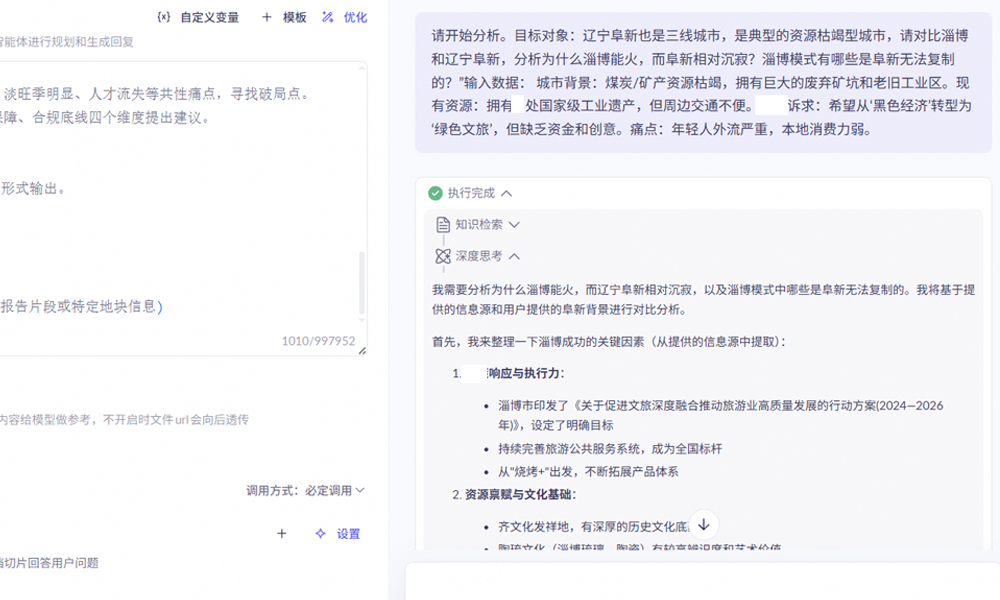Click the {x} variable icon

[x=164, y=17]
